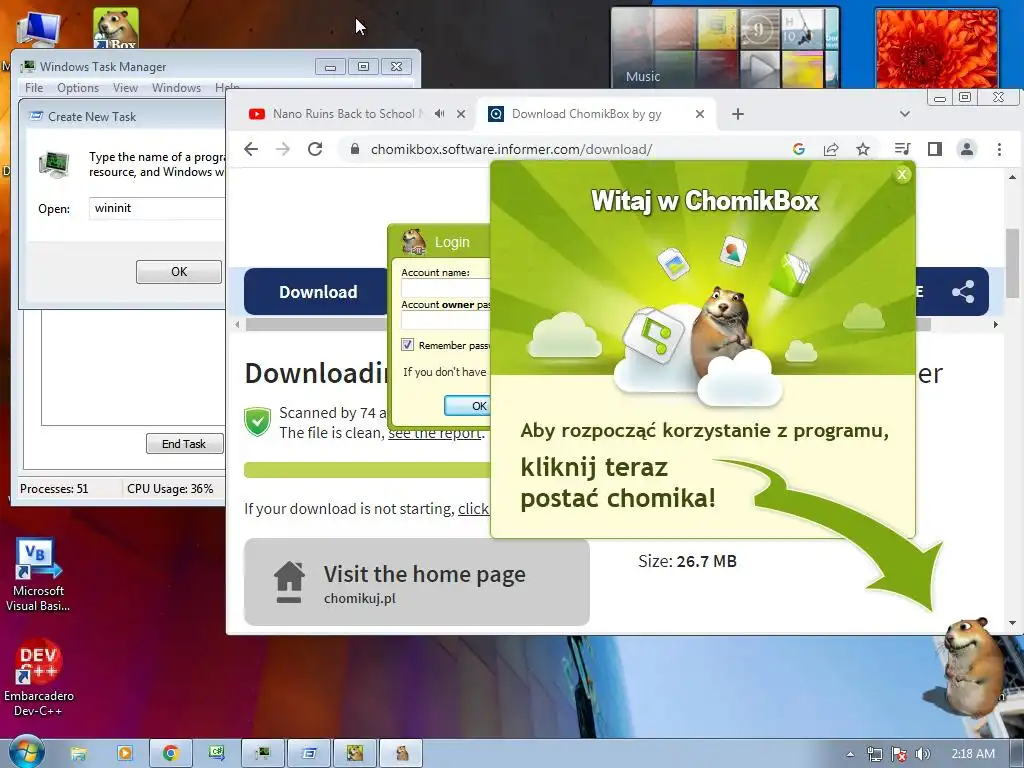Click Visit the home page chomikuj.pl
The height and width of the screenshot is (768, 1024).
coord(417,582)
